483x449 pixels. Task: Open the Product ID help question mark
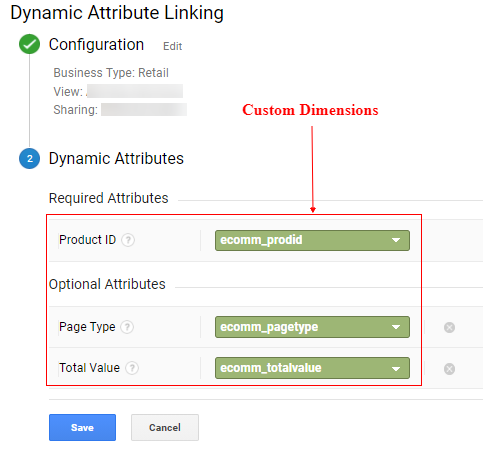[128, 240]
